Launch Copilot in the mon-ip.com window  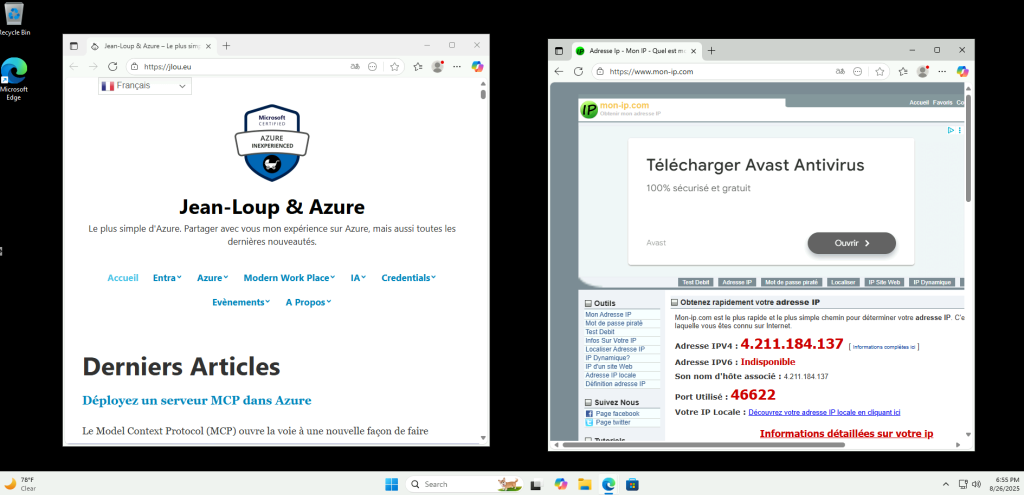point(963,71)
